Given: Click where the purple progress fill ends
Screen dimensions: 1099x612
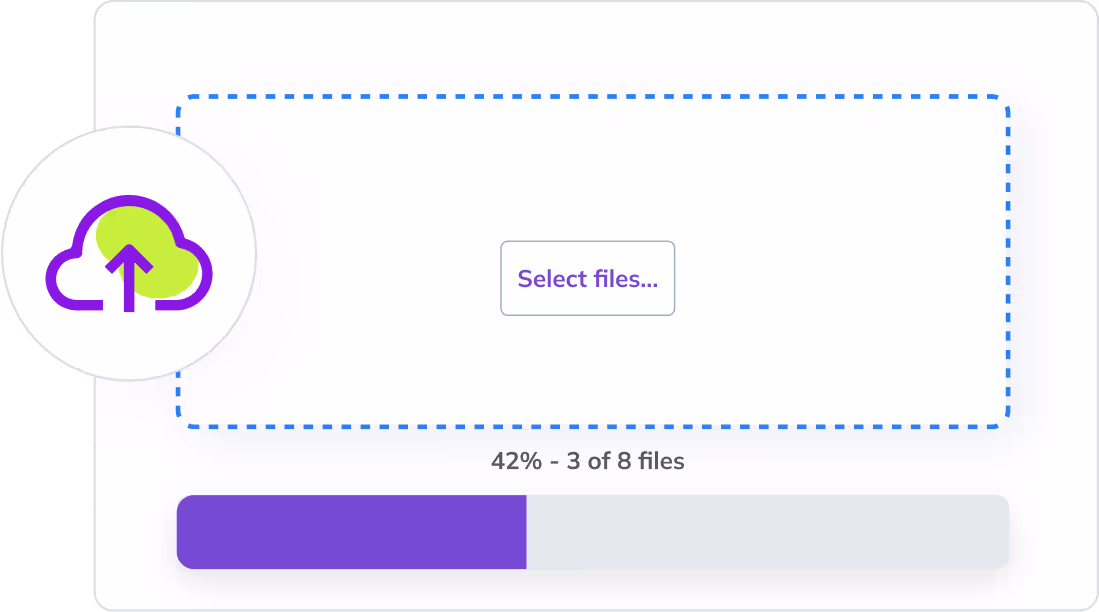Looking at the screenshot, I should pyautogui.click(x=526, y=532).
